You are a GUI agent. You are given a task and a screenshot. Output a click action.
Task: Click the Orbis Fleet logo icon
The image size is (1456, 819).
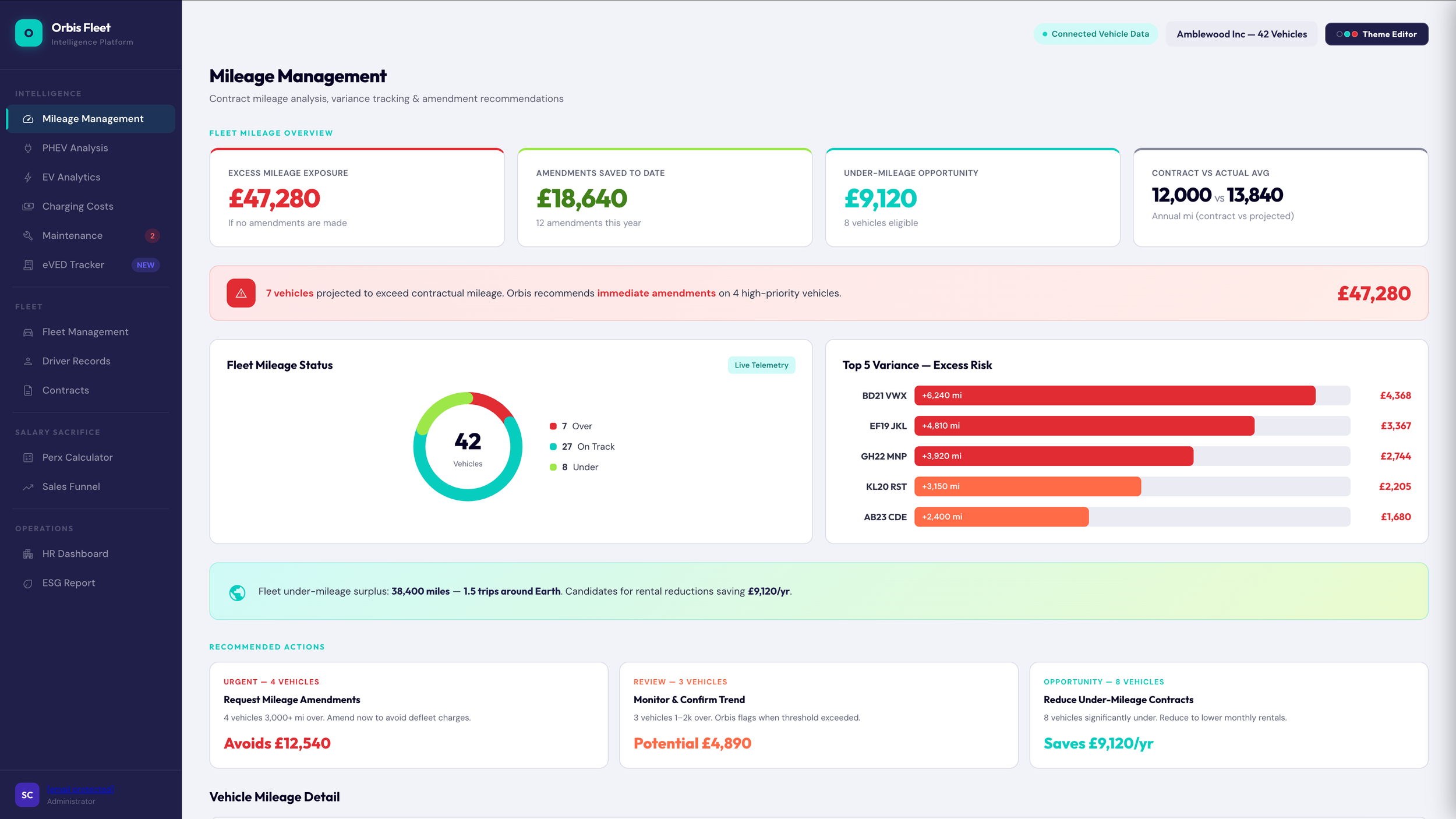[x=29, y=33]
